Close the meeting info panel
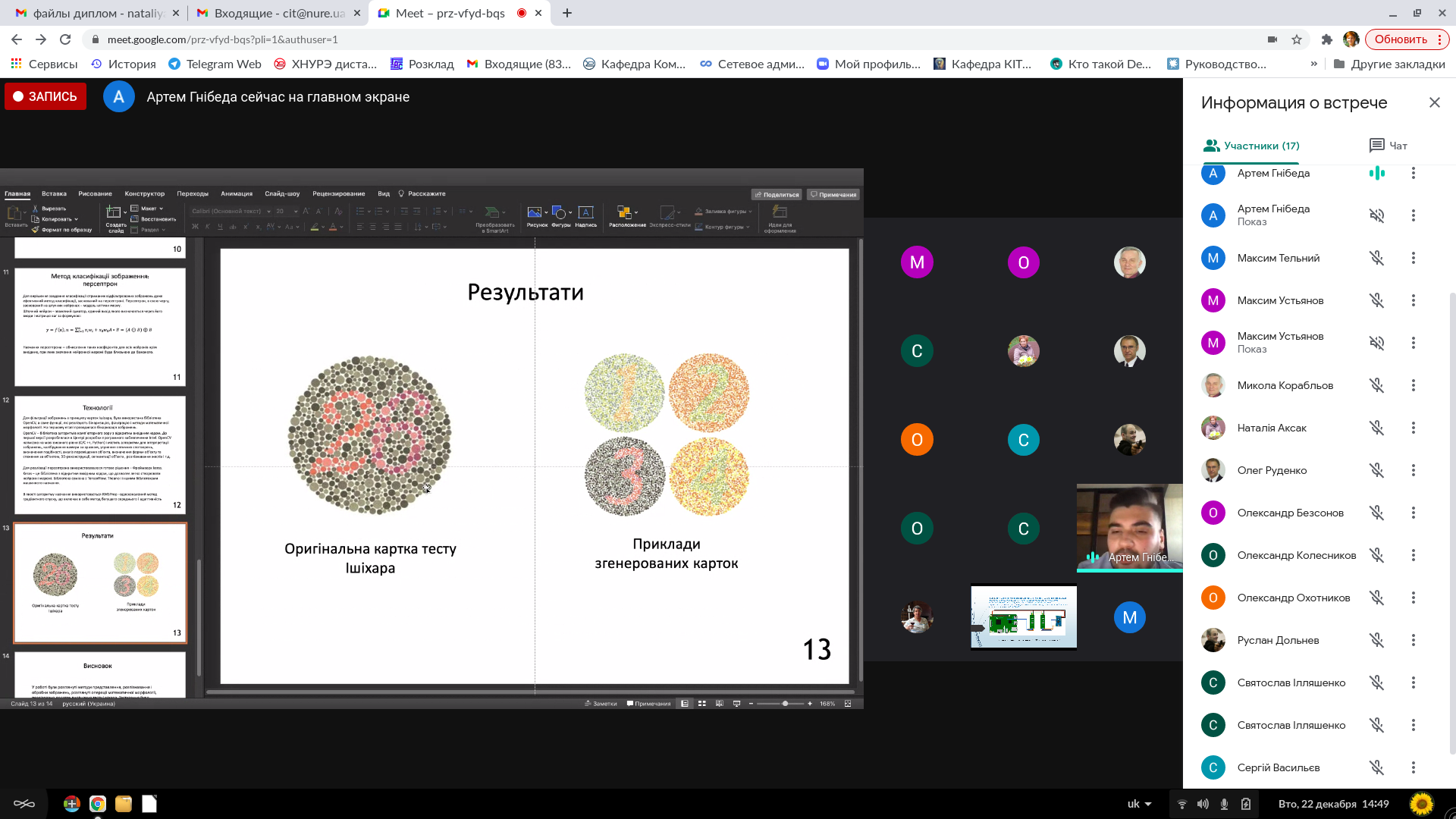Image resolution: width=1456 pixels, height=819 pixels. pyautogui.click(x=1434, y=102)
